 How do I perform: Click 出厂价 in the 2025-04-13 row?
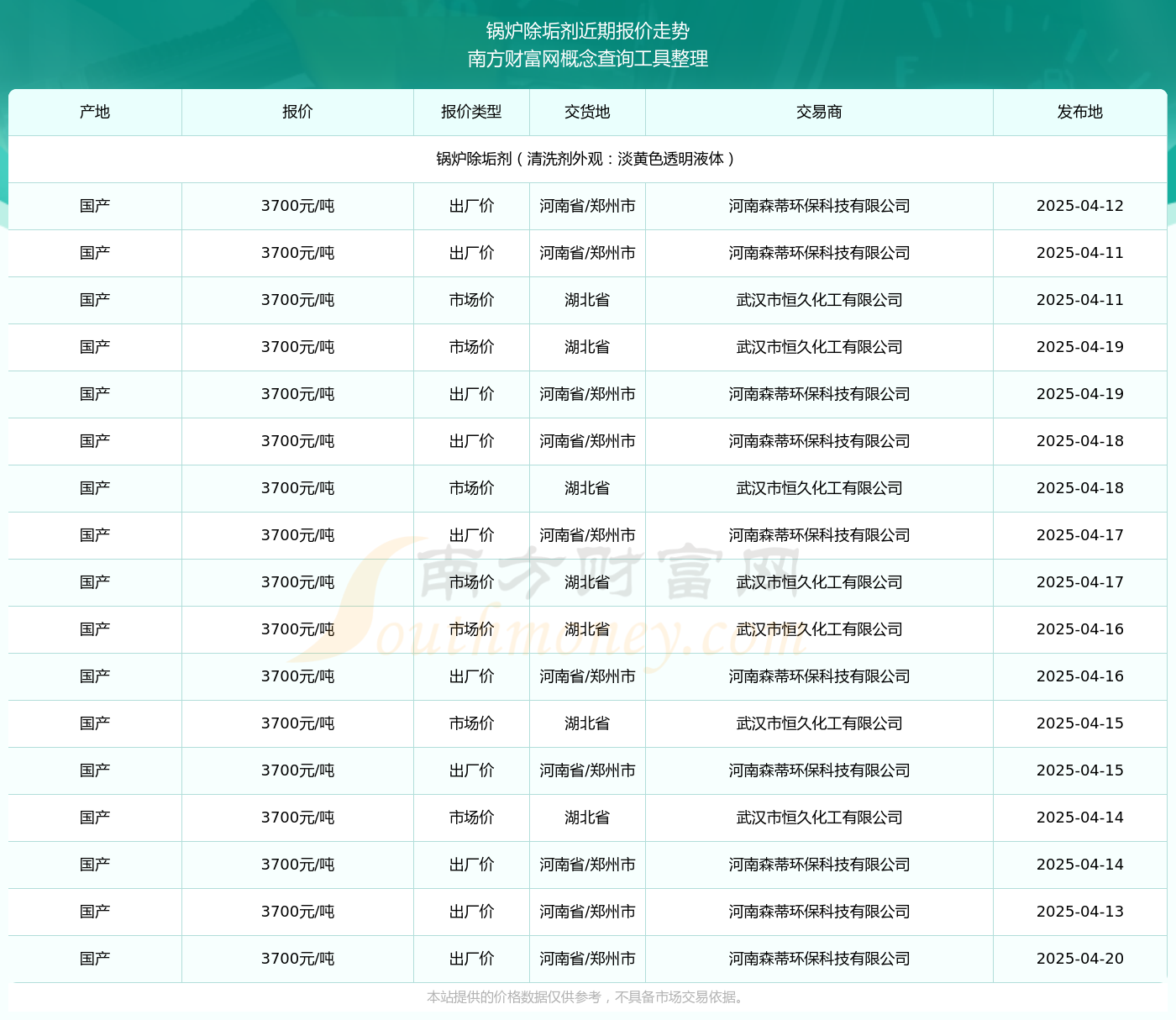point(471,912)
